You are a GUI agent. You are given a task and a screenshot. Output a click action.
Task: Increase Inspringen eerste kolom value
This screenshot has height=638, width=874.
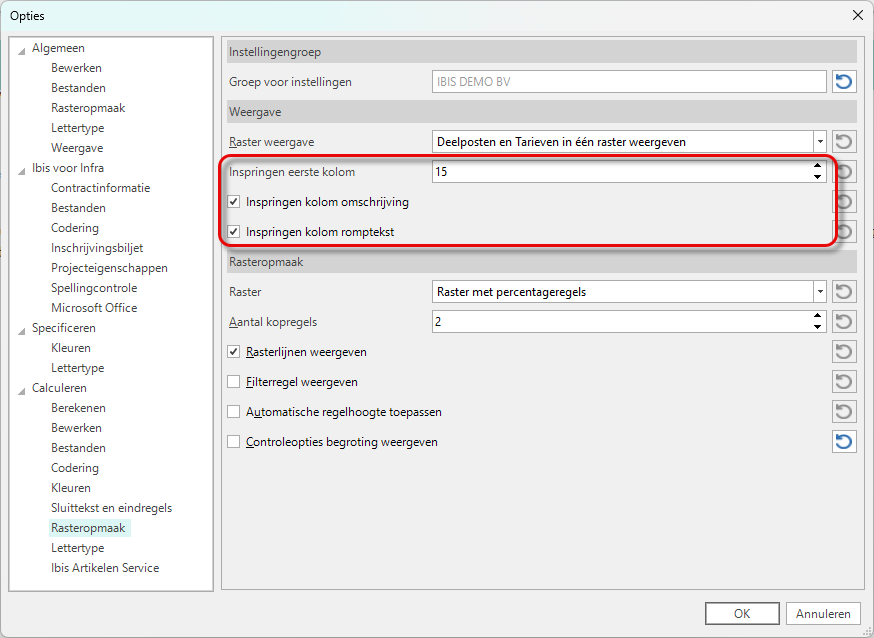point(818,167)
